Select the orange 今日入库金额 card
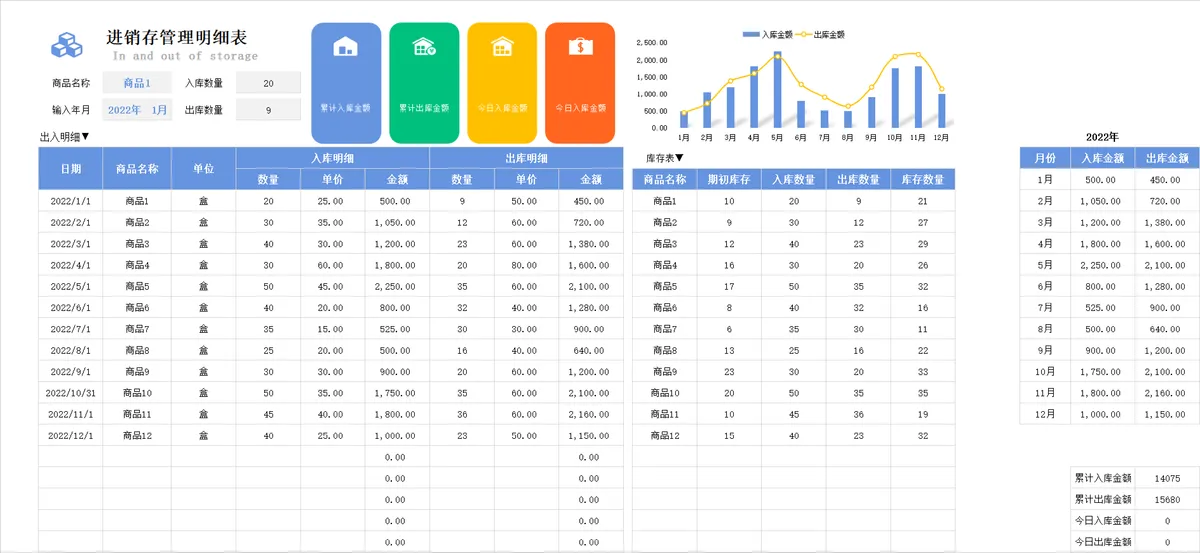1200x553 pixels. (580, 83)
